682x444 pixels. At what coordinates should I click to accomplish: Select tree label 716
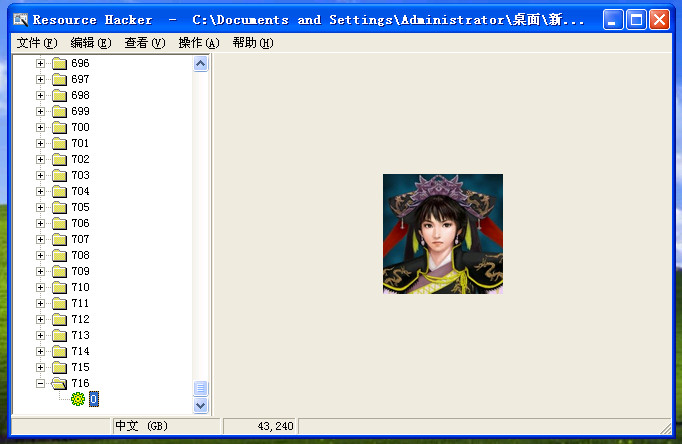pos(80,384)
